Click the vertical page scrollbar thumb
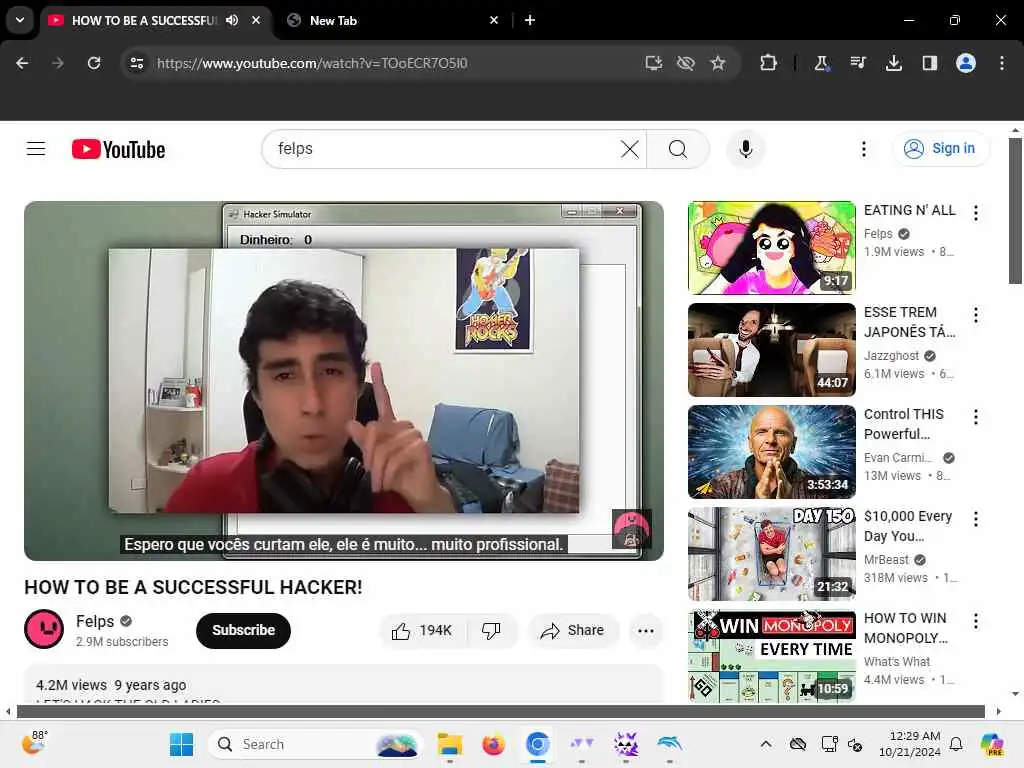The height and width of the screenshot is (768, 1024). (x=1016, y=210)
